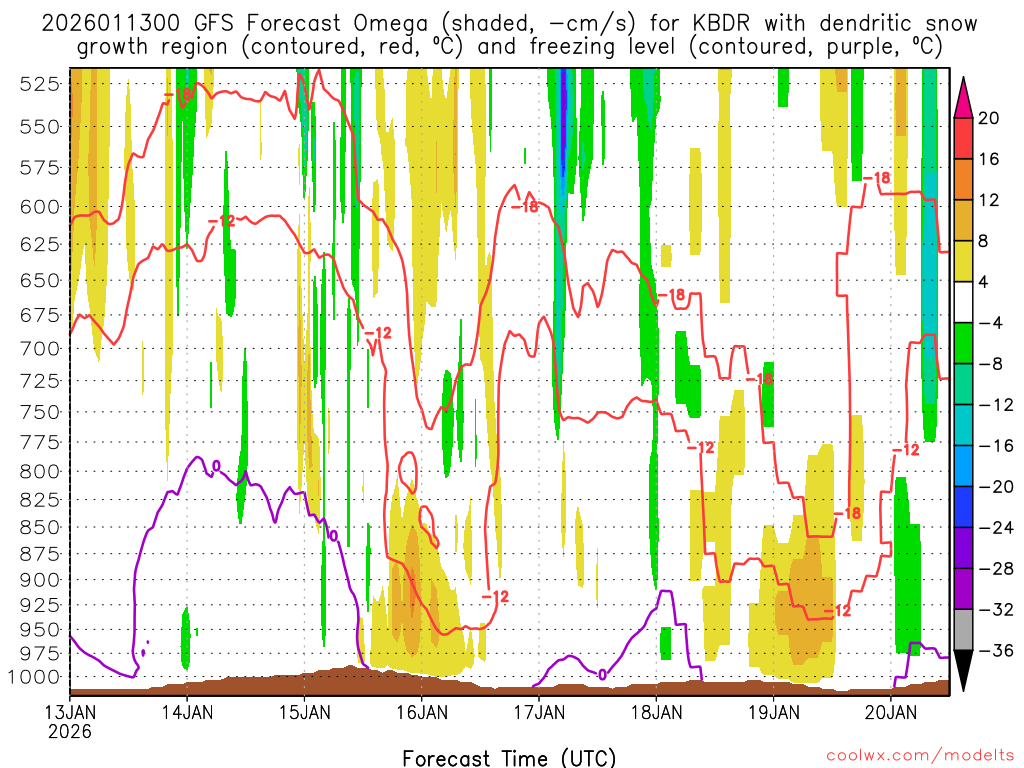
Task: Click the cyan -12 to -16 colorbar segment
Action: click(963, 425)
